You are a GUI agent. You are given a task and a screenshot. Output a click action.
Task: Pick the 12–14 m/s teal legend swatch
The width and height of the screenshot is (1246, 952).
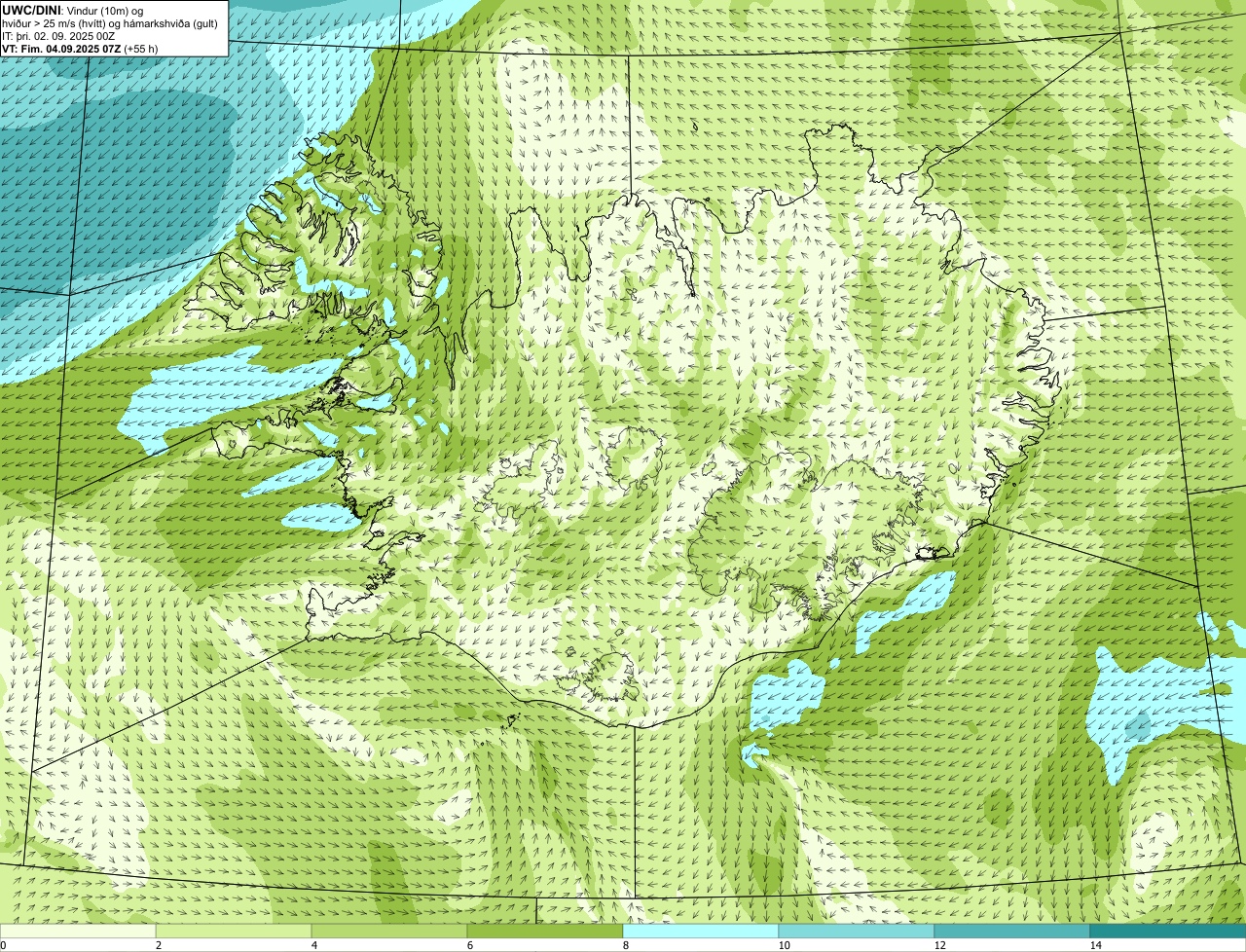(1012, 931)
